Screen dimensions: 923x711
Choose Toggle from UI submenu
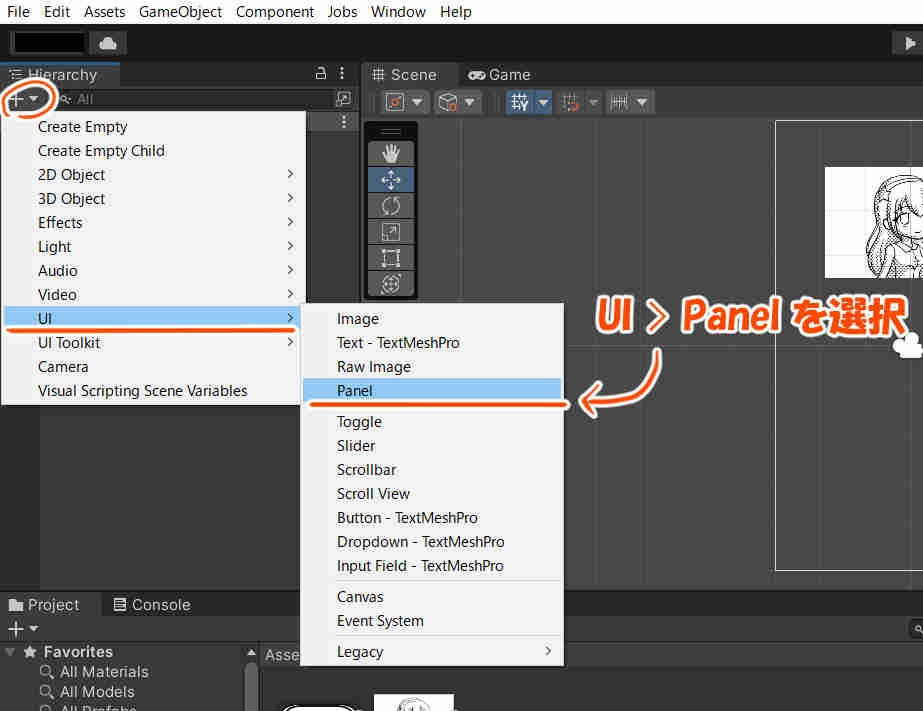coord(433,422)
